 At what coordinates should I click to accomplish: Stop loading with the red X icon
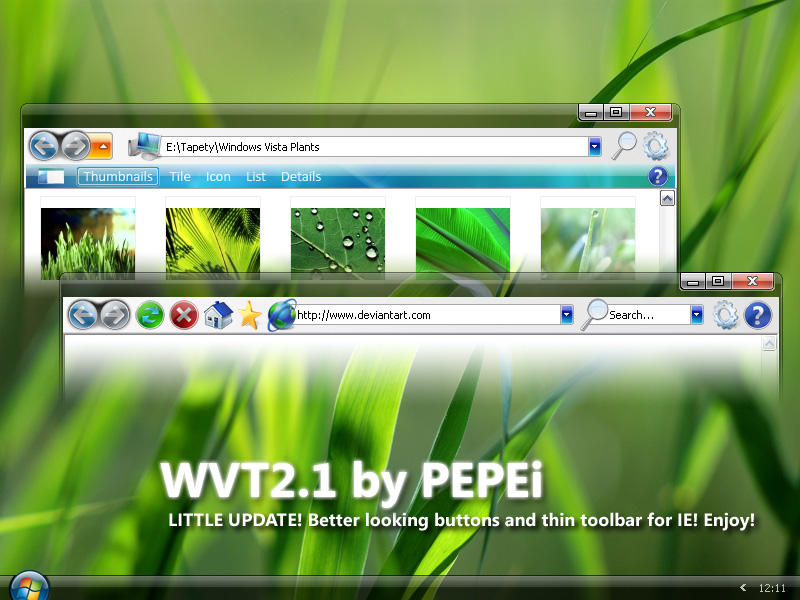tap(184, 315)
